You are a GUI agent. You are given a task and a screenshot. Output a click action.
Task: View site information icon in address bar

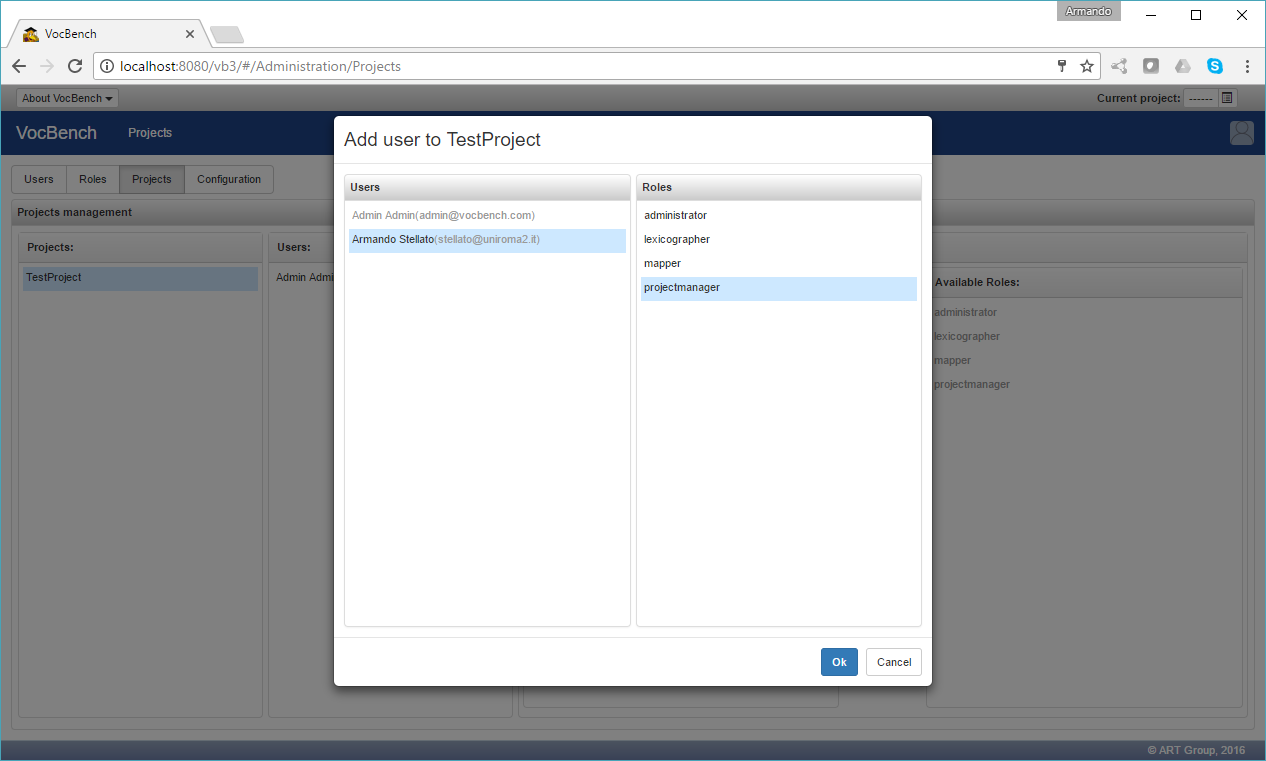108,66
